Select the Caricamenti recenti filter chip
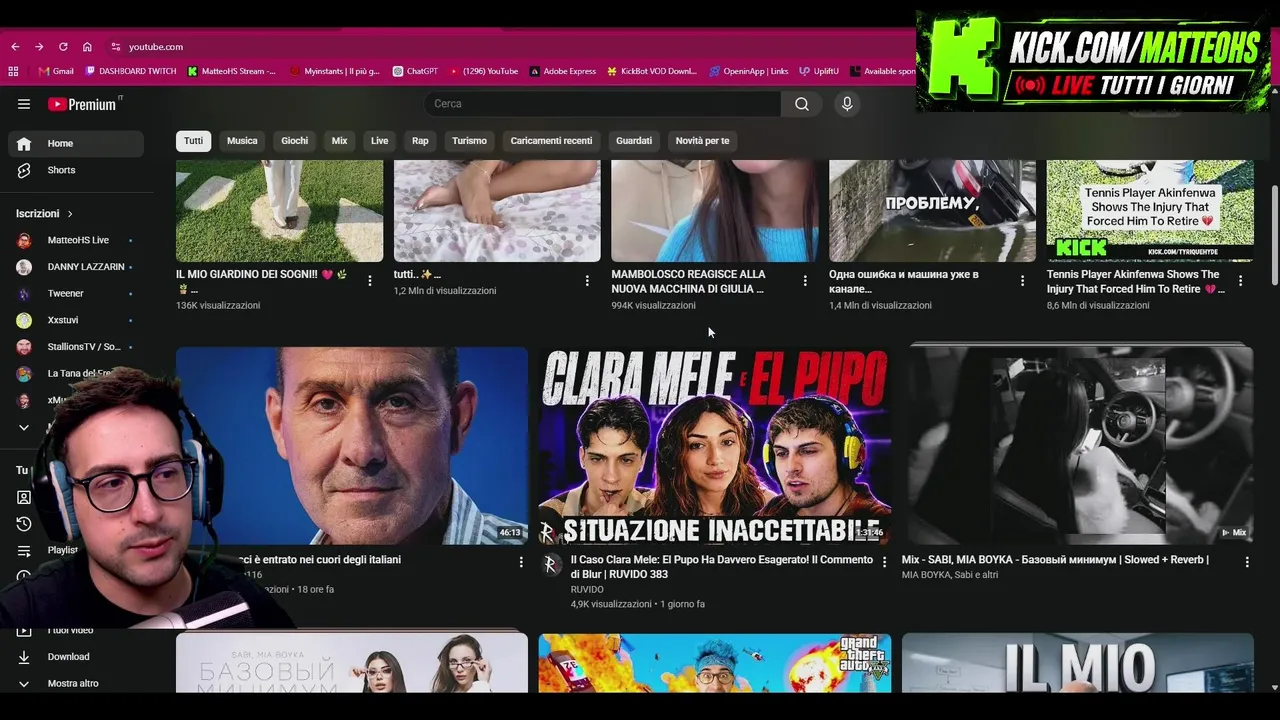Viewport: 1280px width, 720px height. point(551,141)
